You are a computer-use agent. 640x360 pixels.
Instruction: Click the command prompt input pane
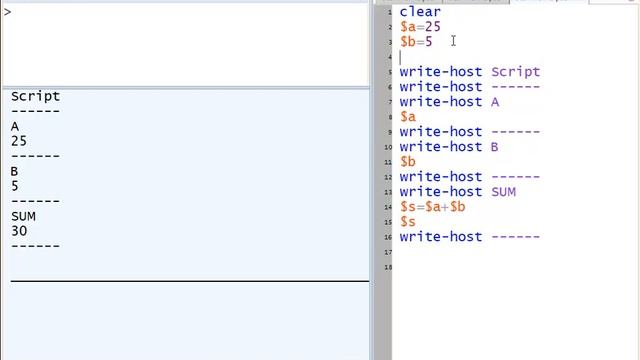[185, 45]
